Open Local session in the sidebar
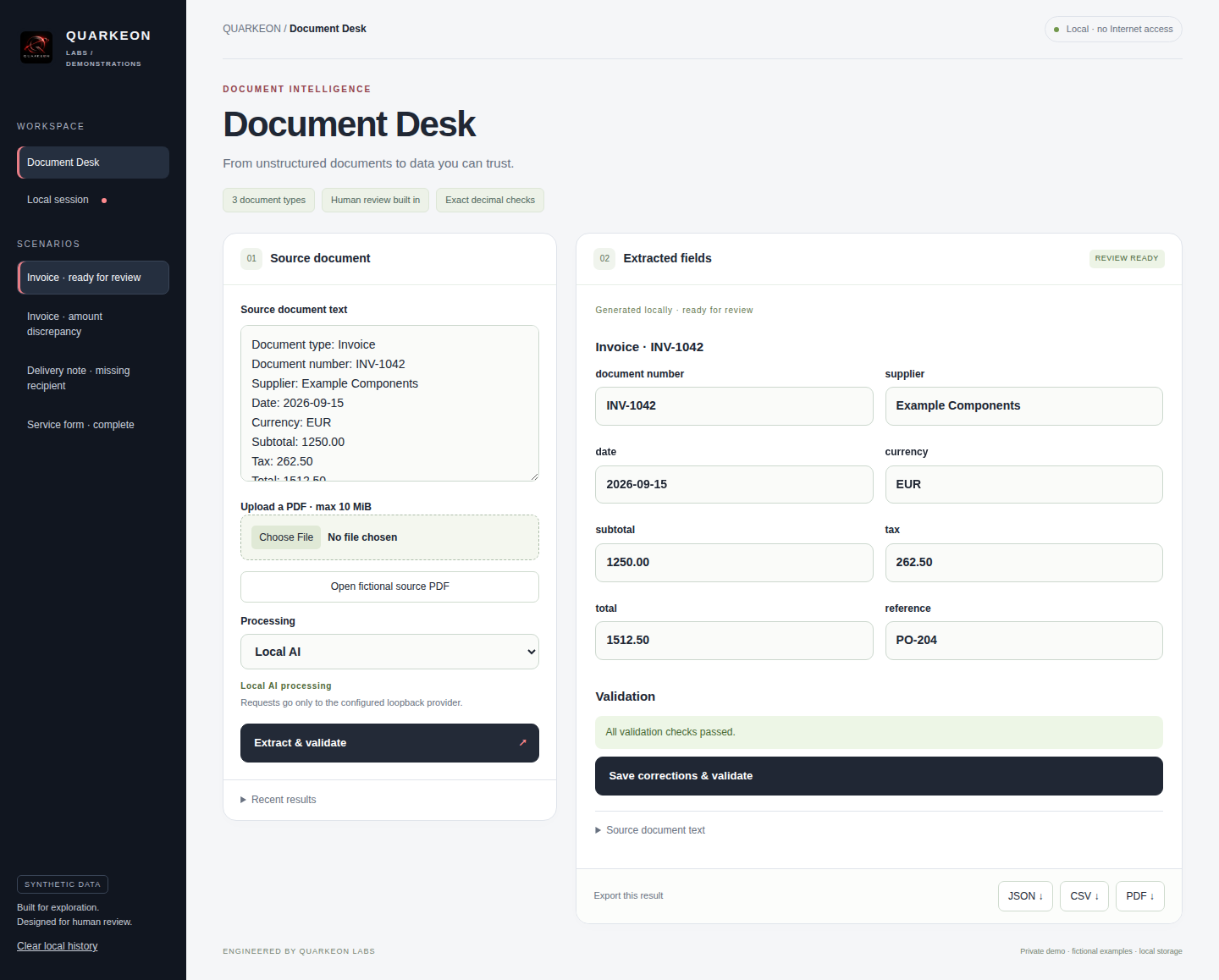The height and width of the screenshot is (980, 1219). (93, 200)
